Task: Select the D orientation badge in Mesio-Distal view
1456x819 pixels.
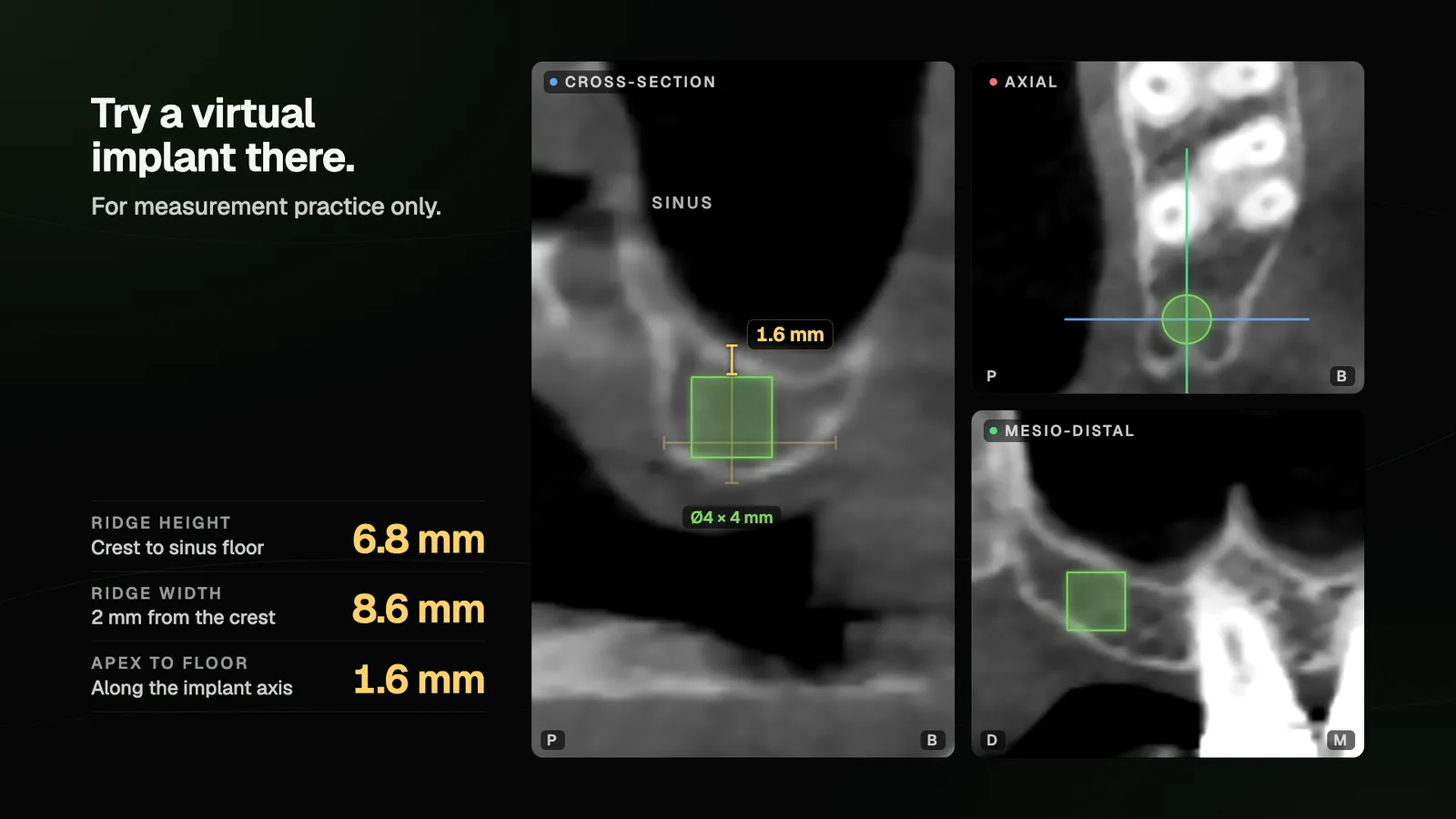Action: coord(992,740)
